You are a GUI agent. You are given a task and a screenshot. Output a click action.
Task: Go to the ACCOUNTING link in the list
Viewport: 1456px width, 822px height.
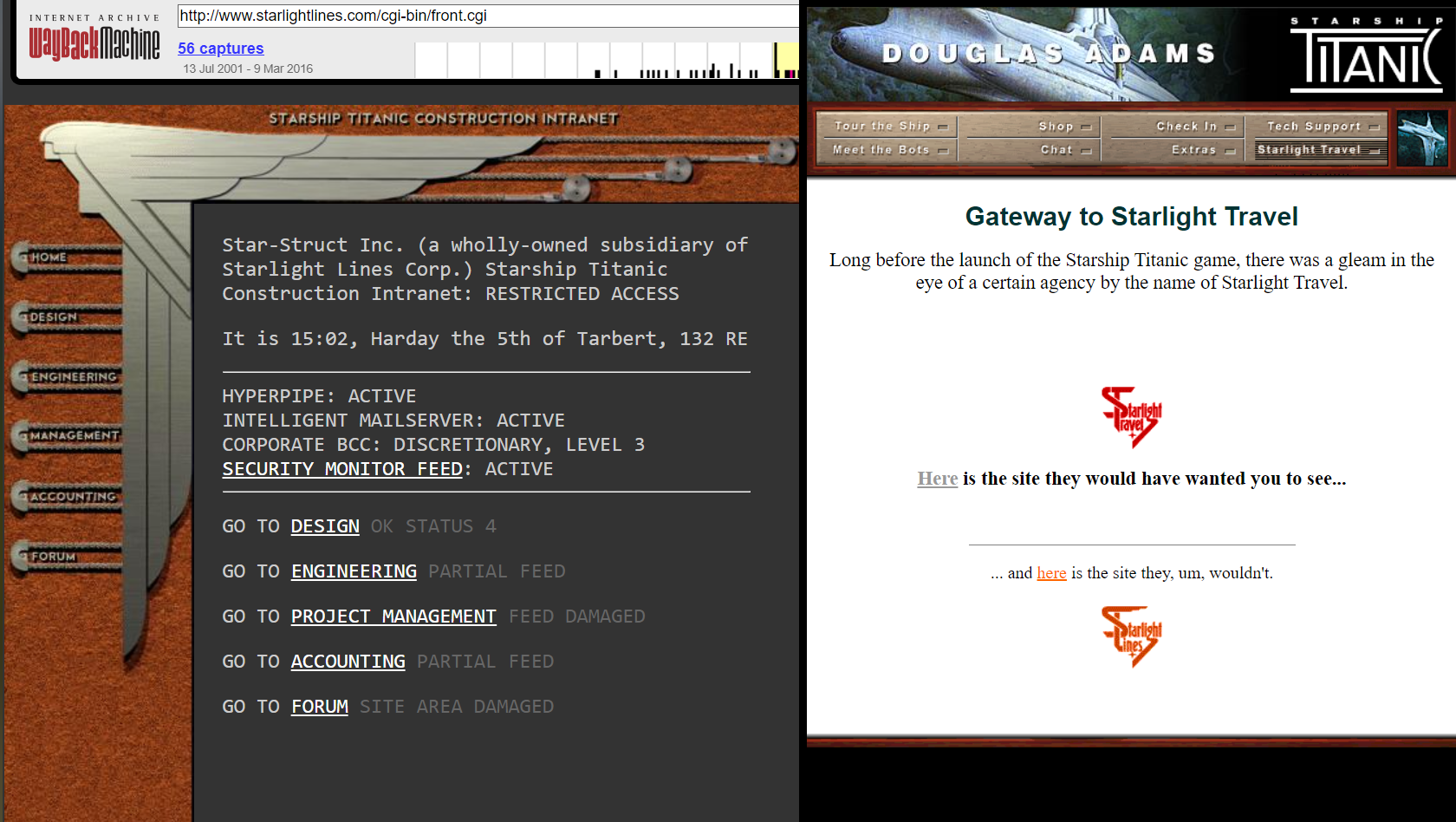point(348,662)
